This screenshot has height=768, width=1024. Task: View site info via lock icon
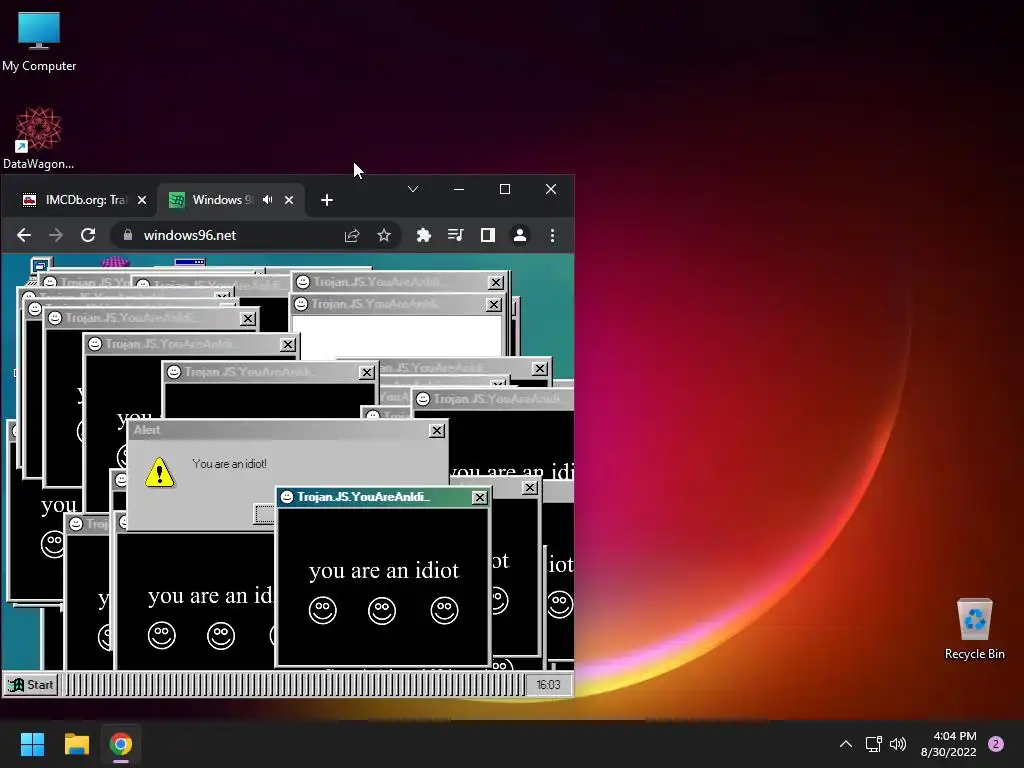[128, 235]
